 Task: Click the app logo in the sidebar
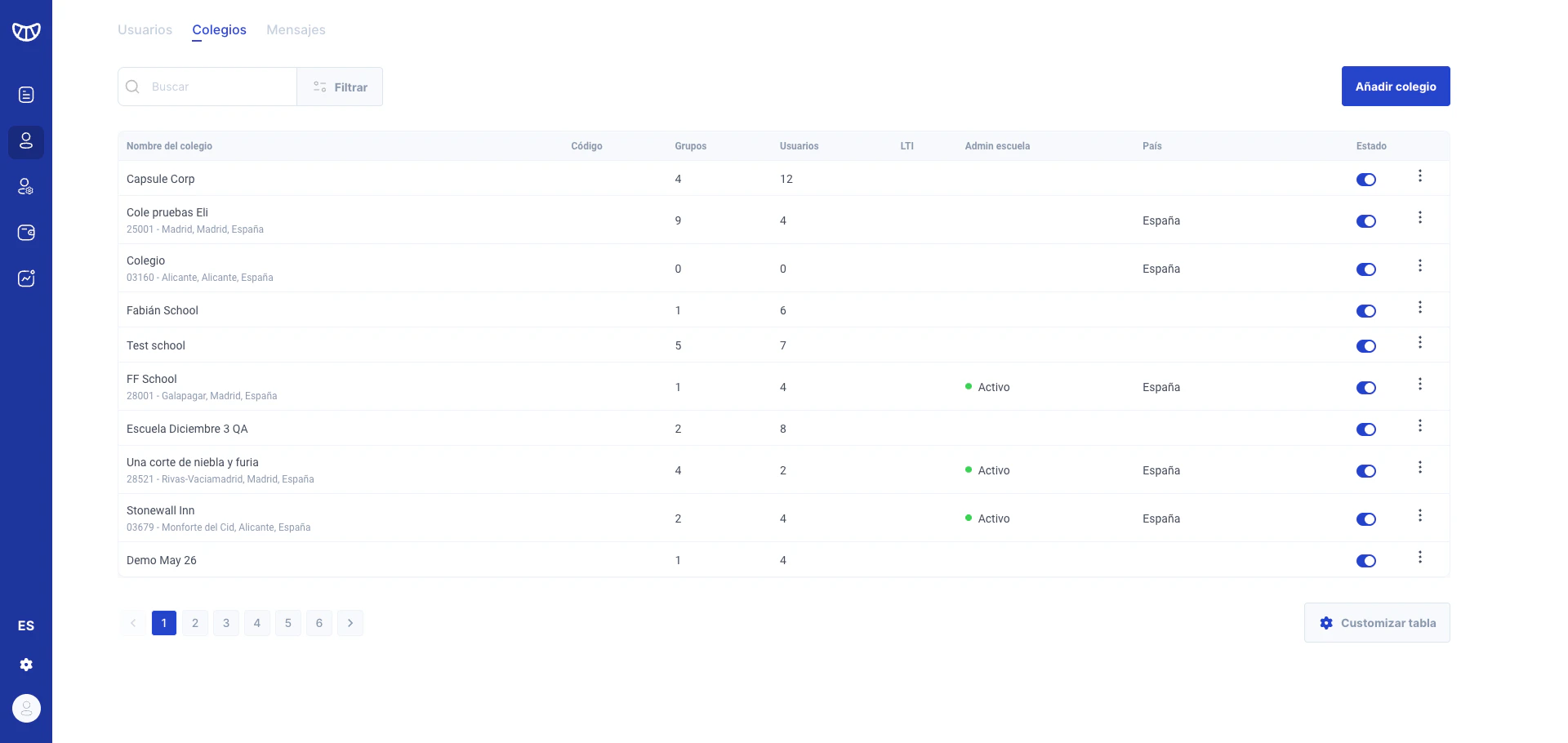(26, 32)
